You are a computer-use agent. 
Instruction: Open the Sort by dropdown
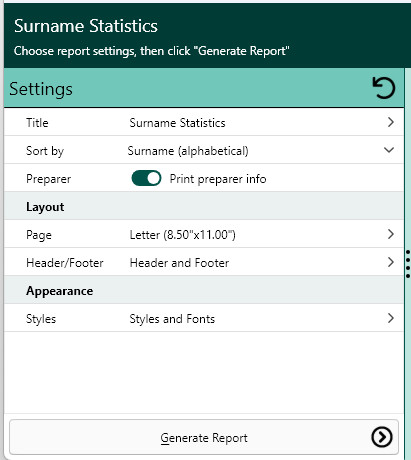pos(389,150)
